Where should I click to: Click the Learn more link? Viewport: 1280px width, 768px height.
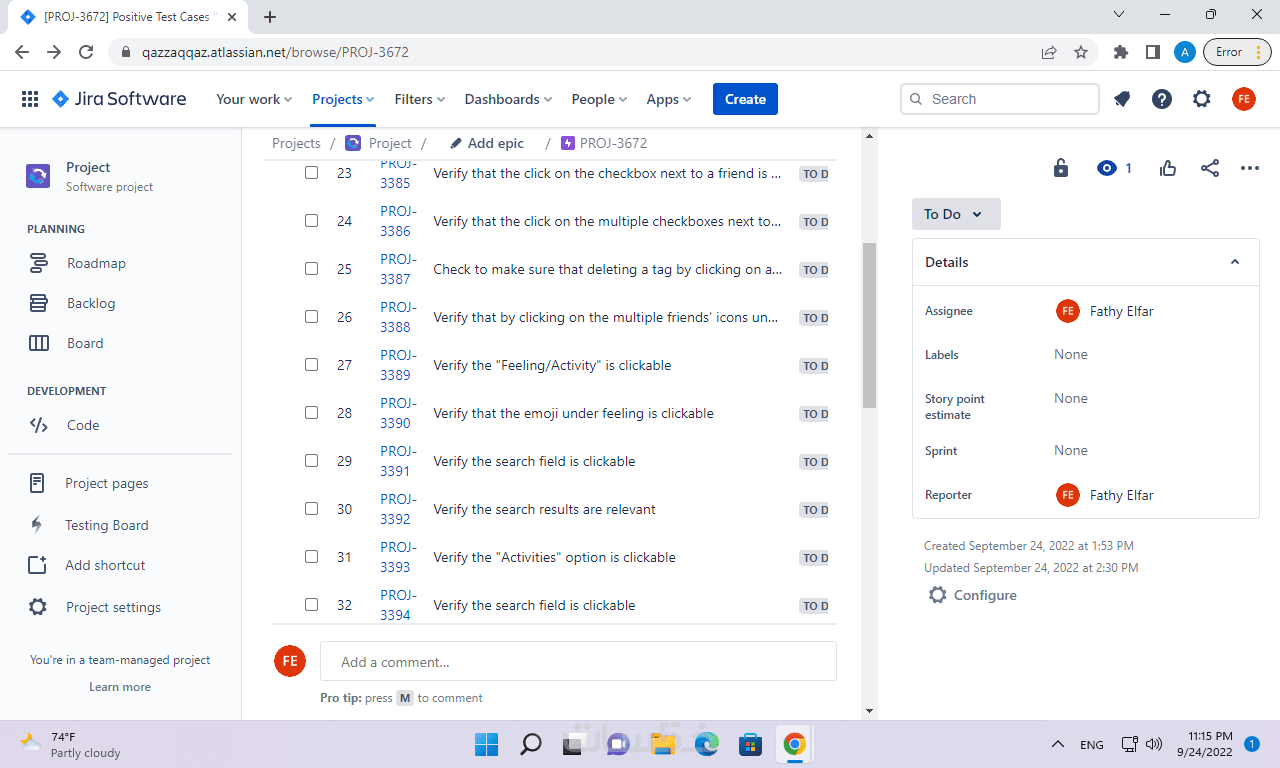(120, 687)
